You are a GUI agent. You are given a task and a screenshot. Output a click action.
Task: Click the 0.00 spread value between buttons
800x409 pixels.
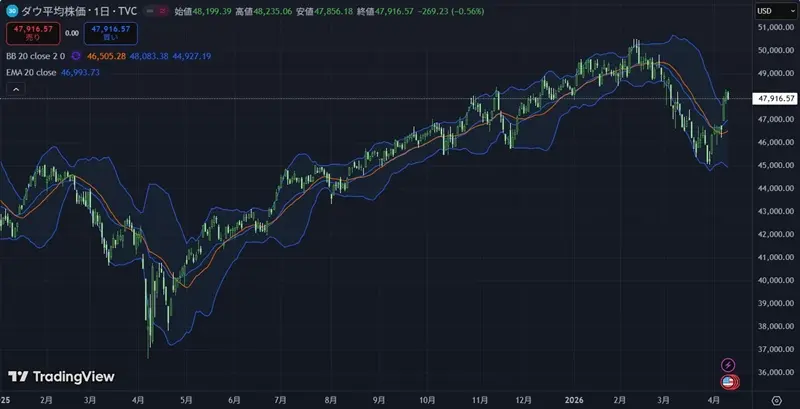[x=71, y=33]
